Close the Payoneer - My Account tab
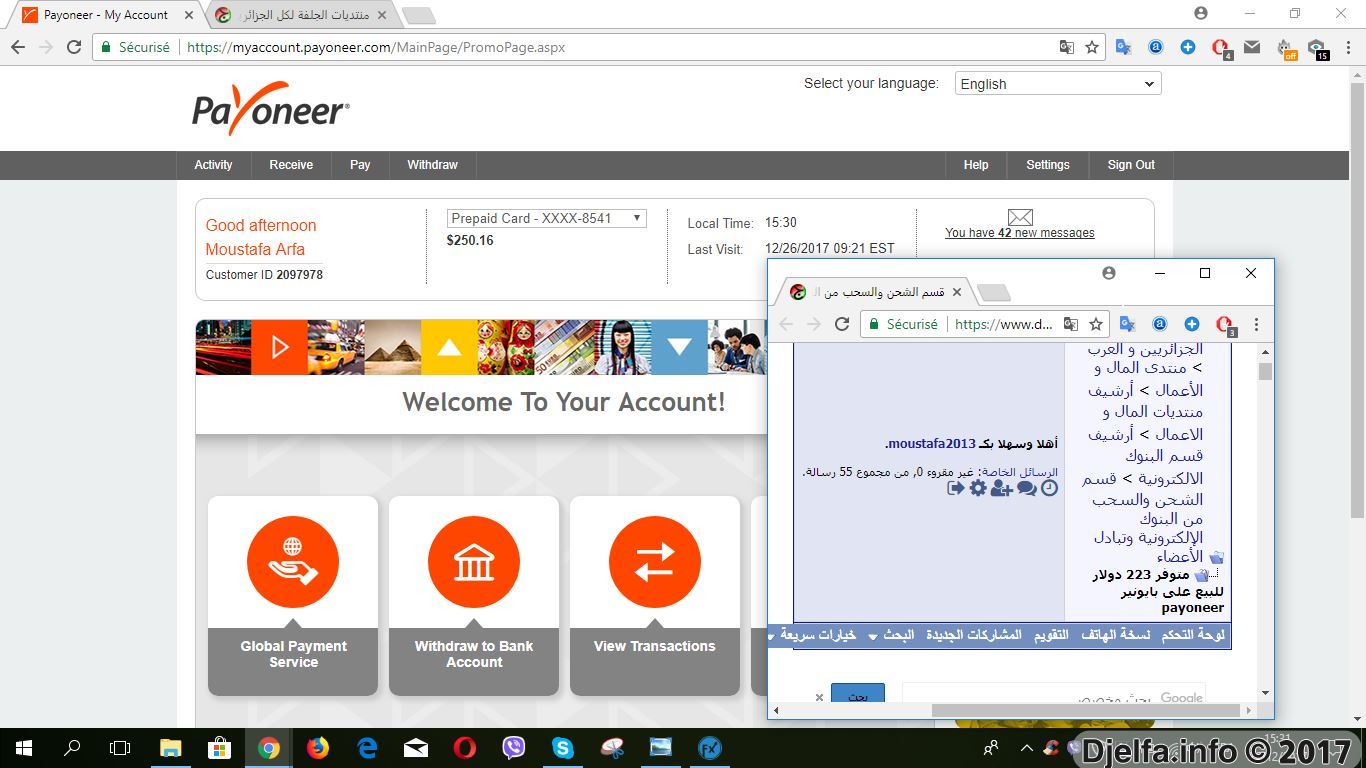This screenshot has height=768, width=1366. (x=189, y=15)
